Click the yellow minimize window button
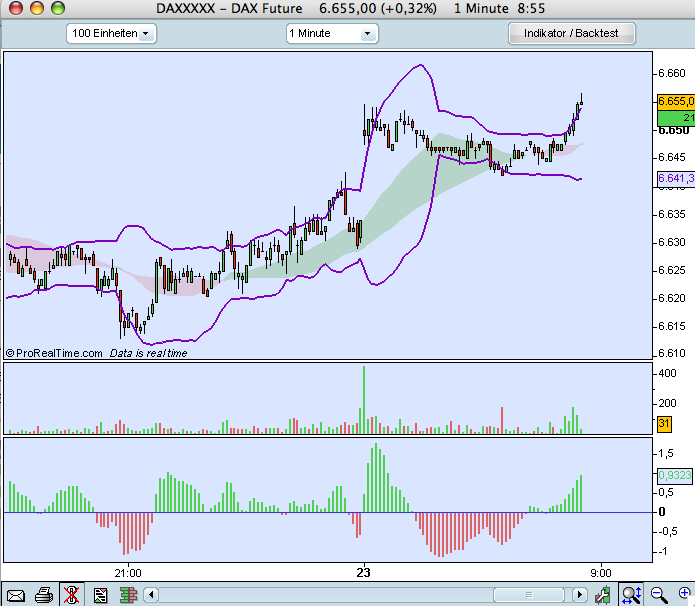Image resolution: width=695 pixels, height=606 pixels. (x=37, y=8)
